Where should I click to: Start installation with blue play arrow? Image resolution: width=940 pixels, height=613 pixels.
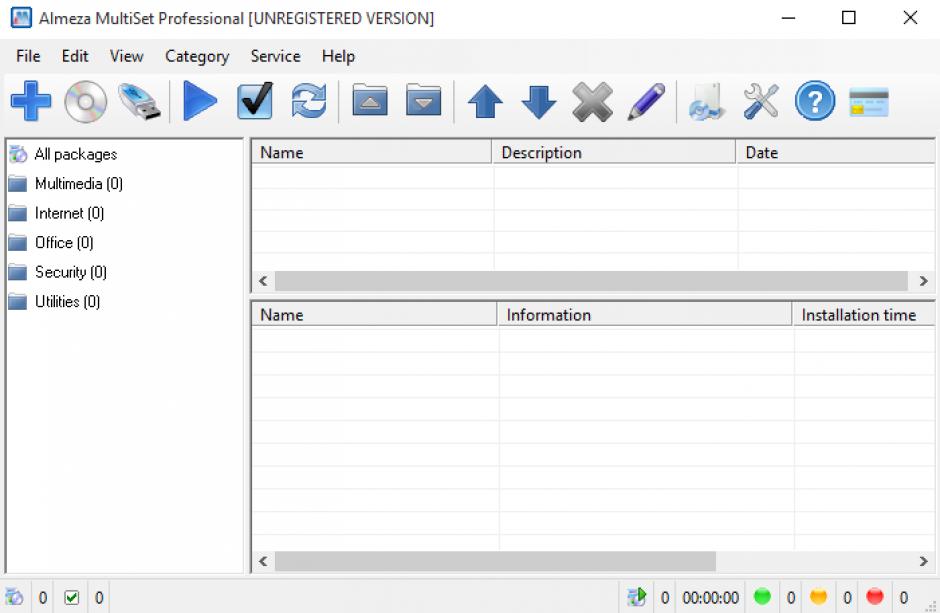(200, 101)
